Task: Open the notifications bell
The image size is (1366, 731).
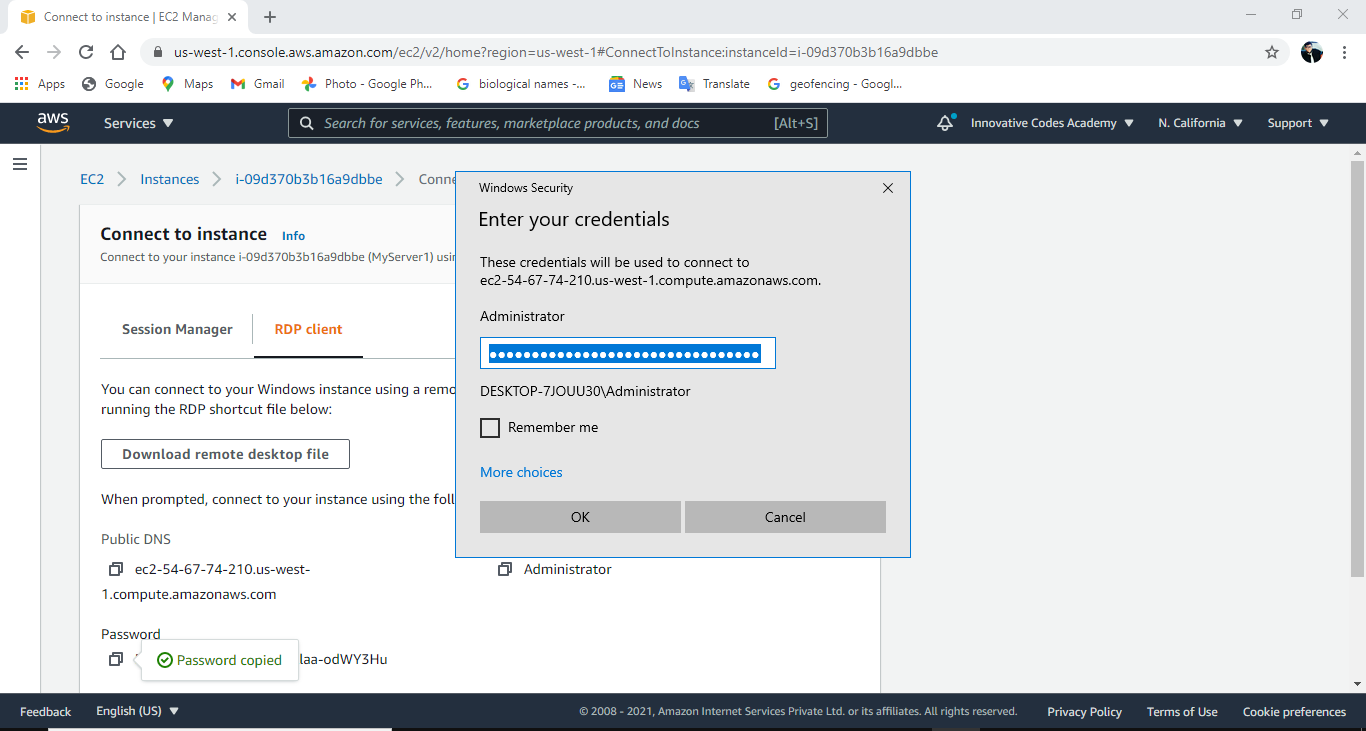Action: click(x=944, y=122)
